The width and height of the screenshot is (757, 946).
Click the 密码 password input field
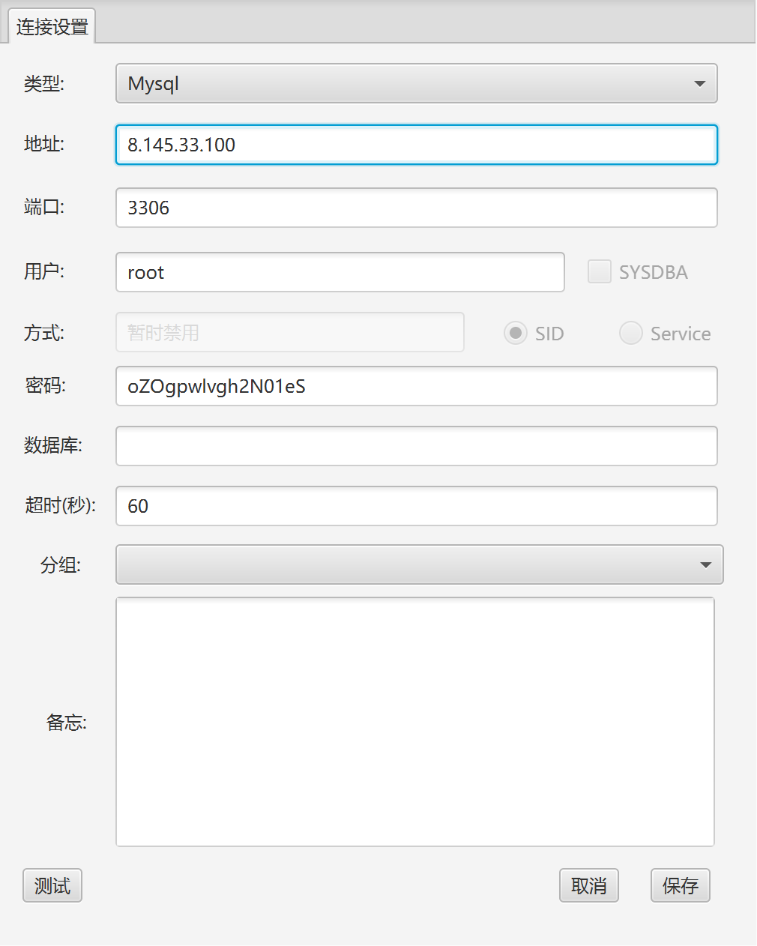coord(415,385)
